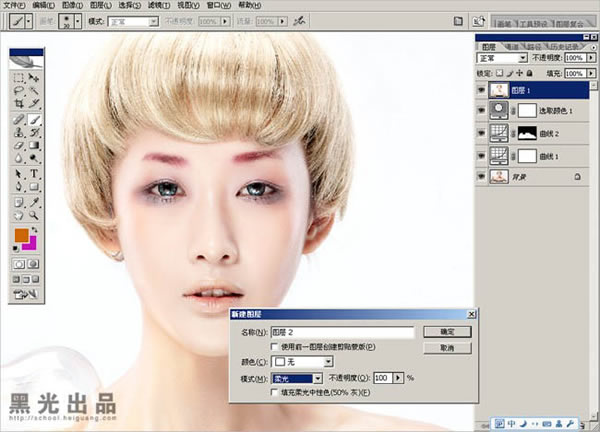Open layer blend mode dropdown 正常

pos(502,58)
